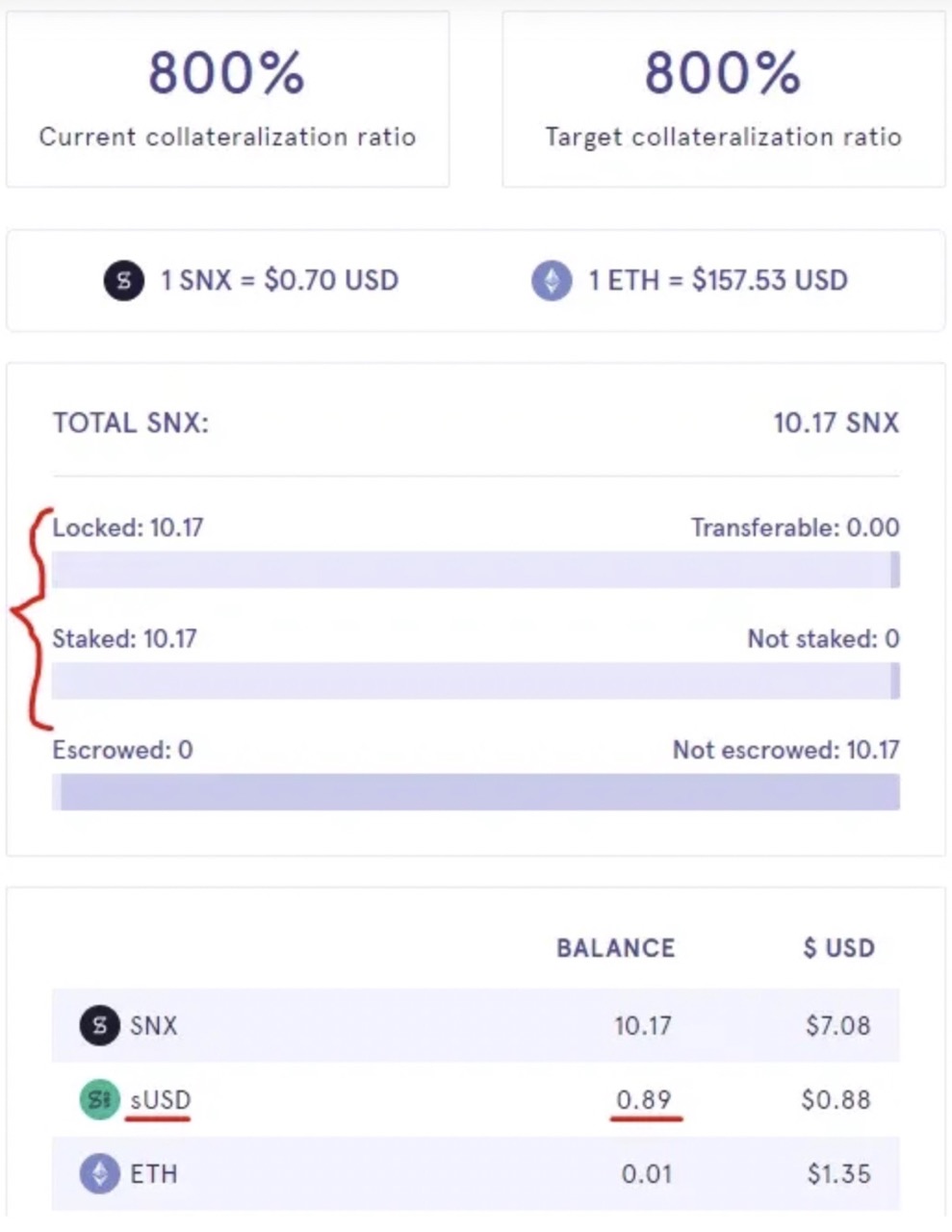The image size is (952, 1232).
Task: Click the Ethereum diamond icon near $157.53
Action: click(551, 281)
